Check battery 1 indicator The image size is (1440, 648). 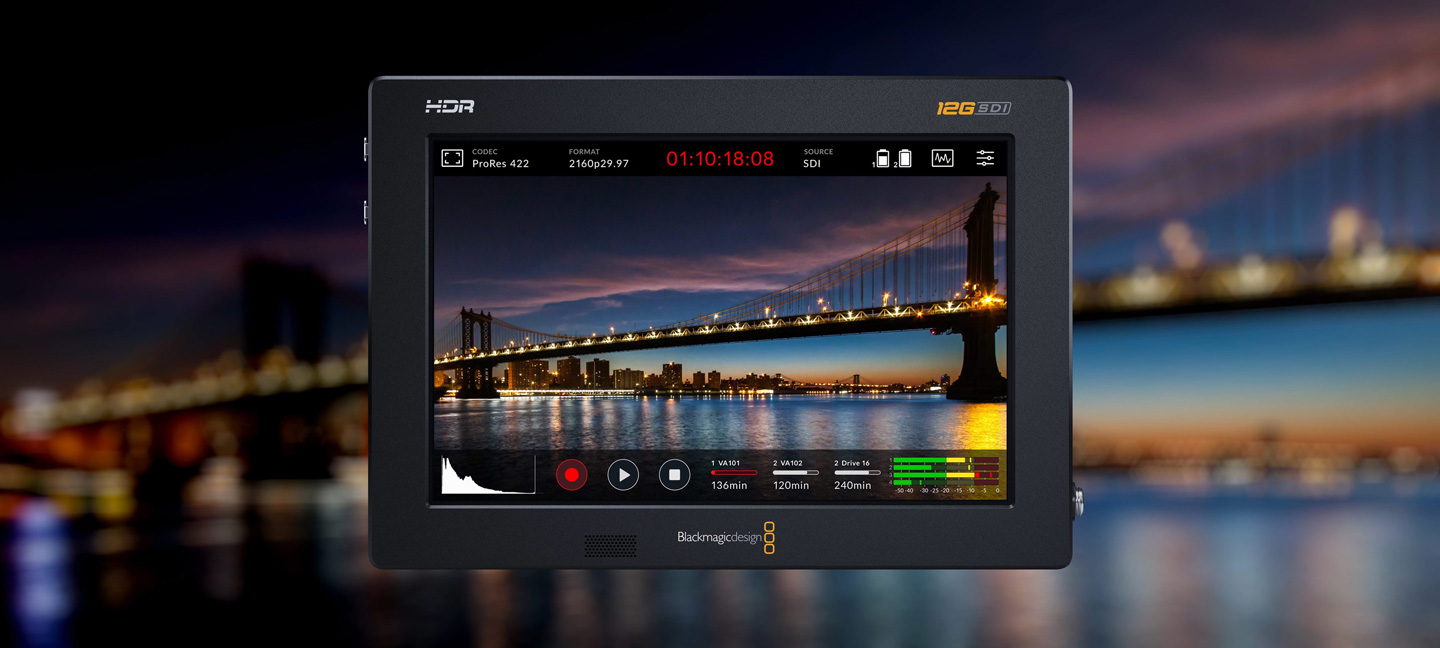[x=884, y=157]
